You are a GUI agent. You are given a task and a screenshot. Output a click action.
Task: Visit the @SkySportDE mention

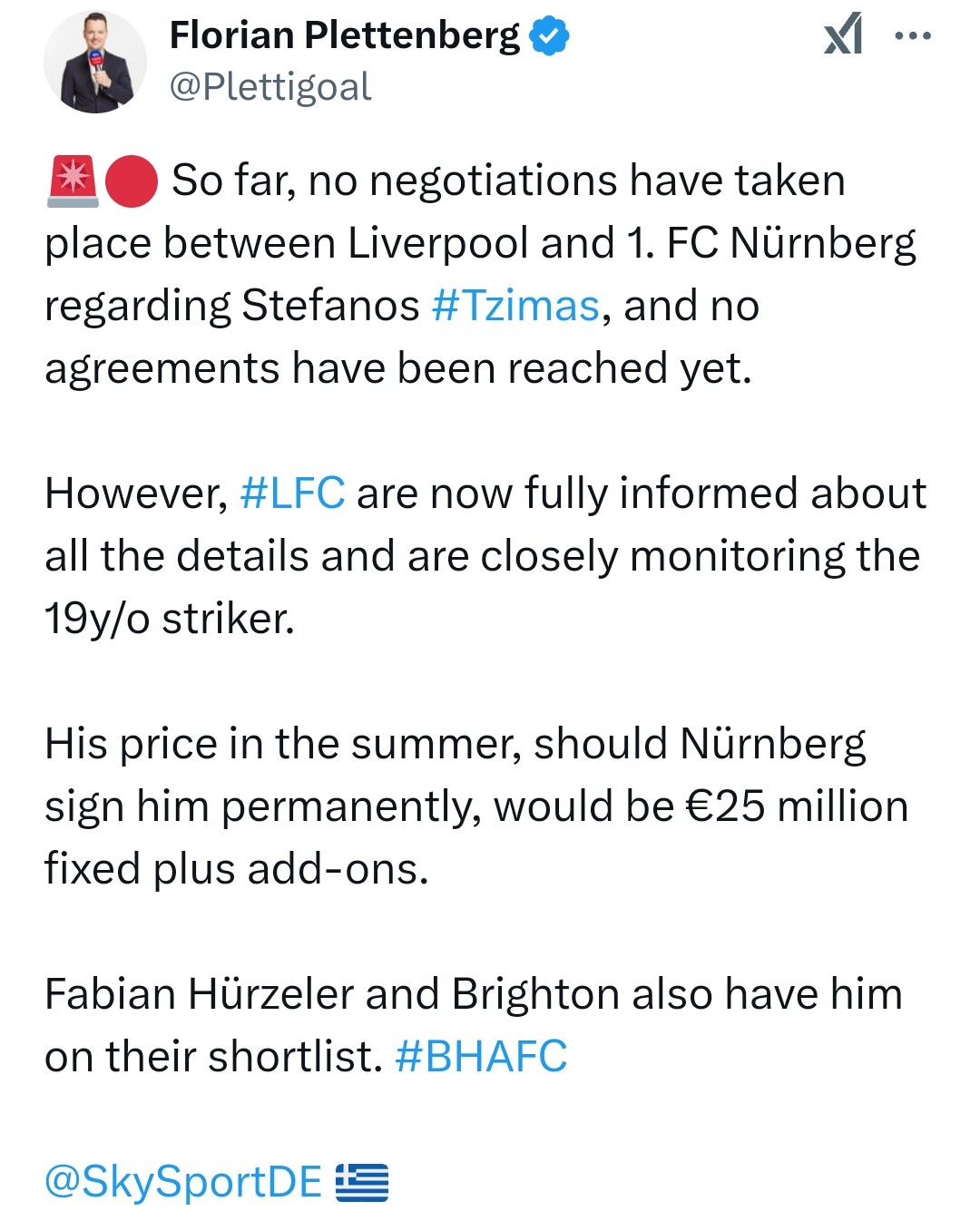[x=183, y=1183]
